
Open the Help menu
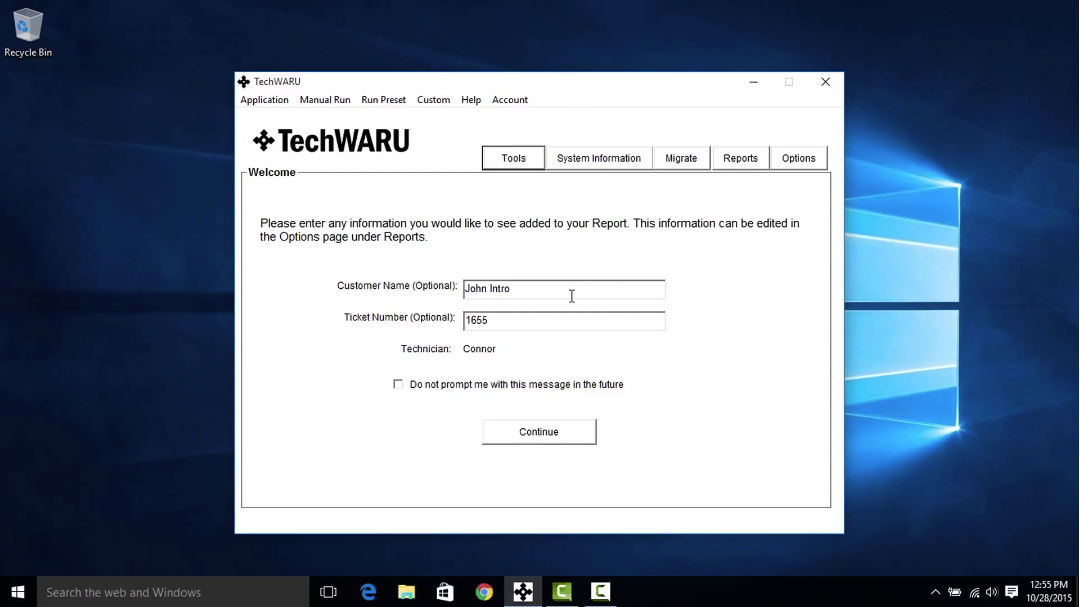[x=471, y=100]
